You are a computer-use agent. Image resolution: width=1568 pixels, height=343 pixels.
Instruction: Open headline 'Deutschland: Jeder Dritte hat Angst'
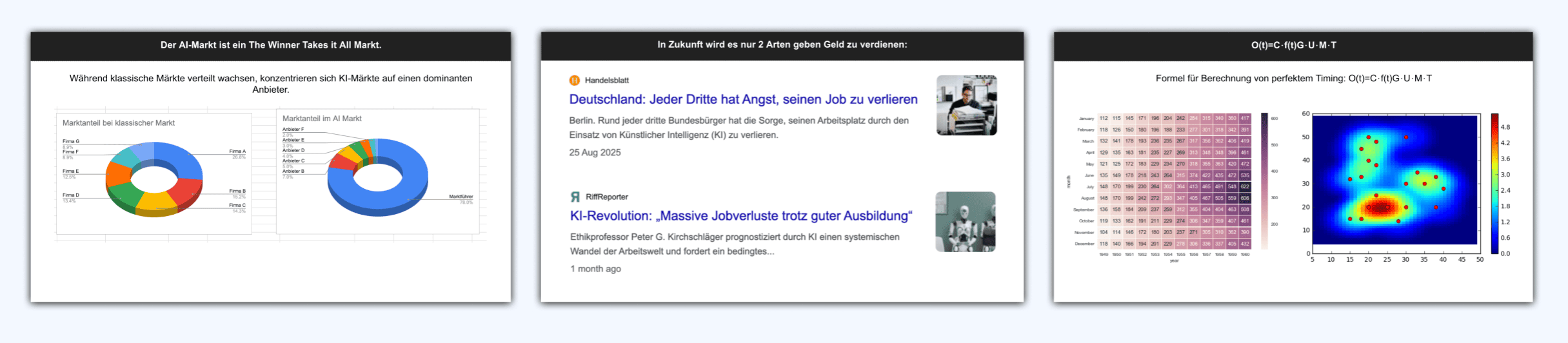[743, 99]
